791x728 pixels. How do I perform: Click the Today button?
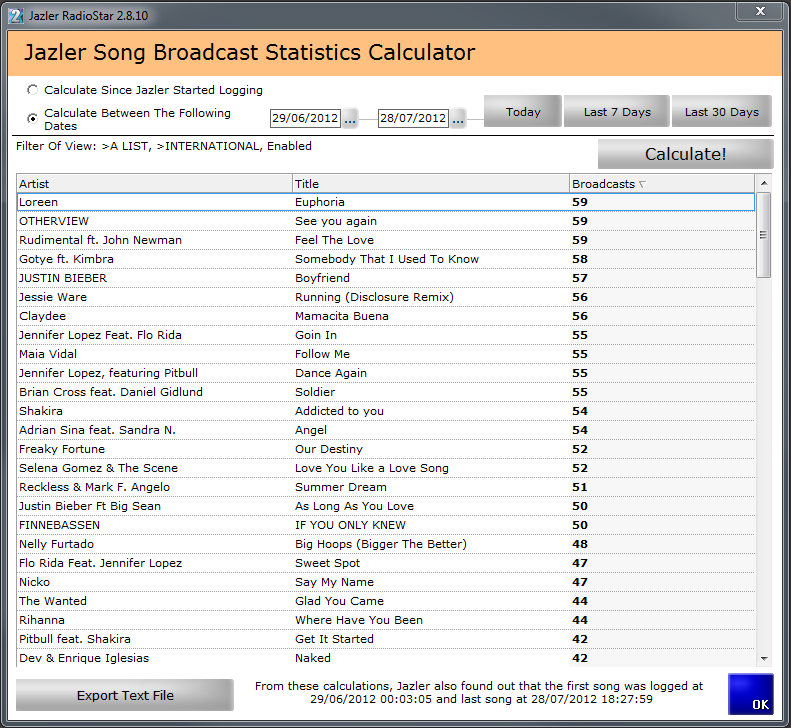[x=523, y=111]
